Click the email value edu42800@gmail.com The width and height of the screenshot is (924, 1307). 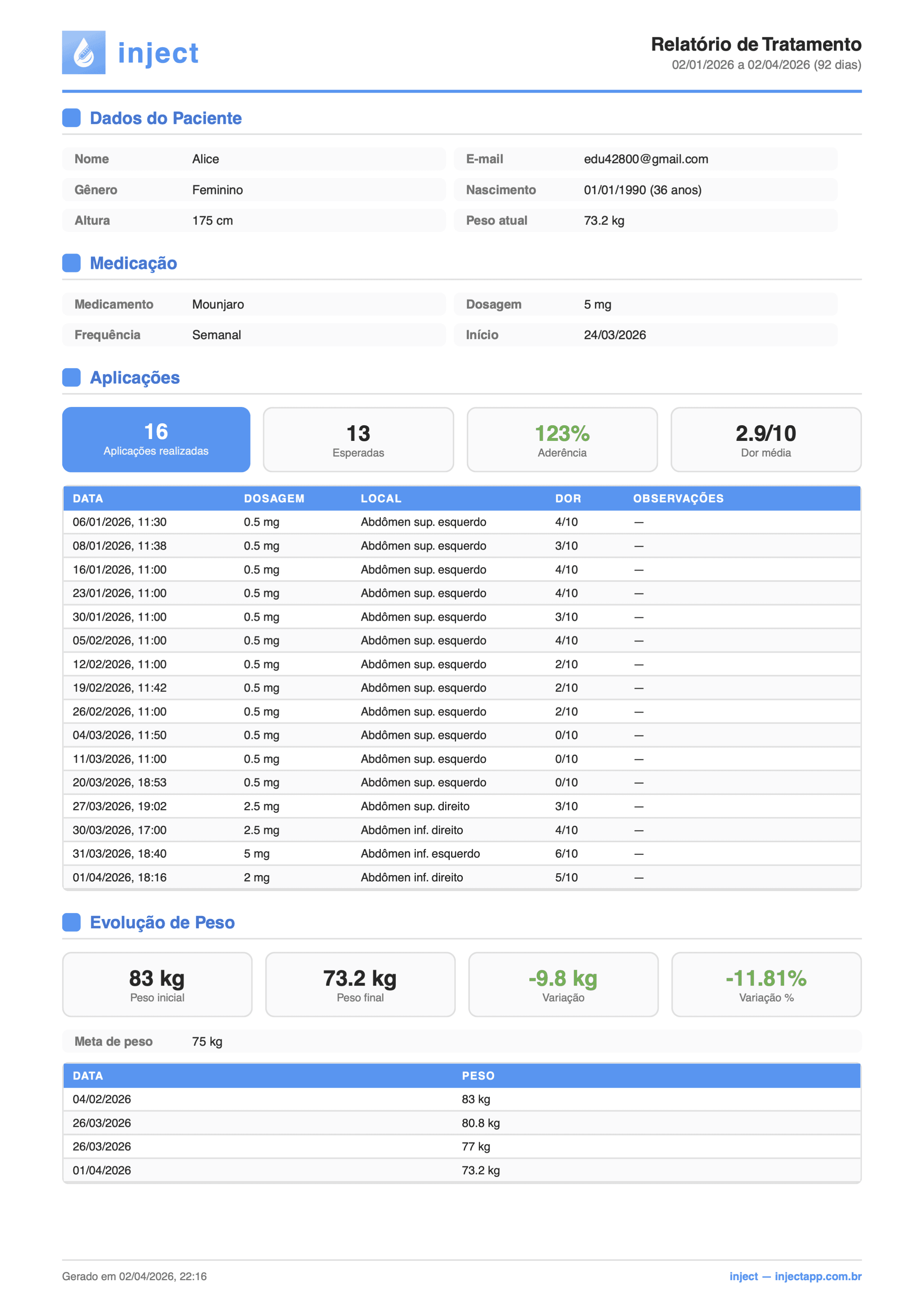pyautogui.click(x=646, y=159)
